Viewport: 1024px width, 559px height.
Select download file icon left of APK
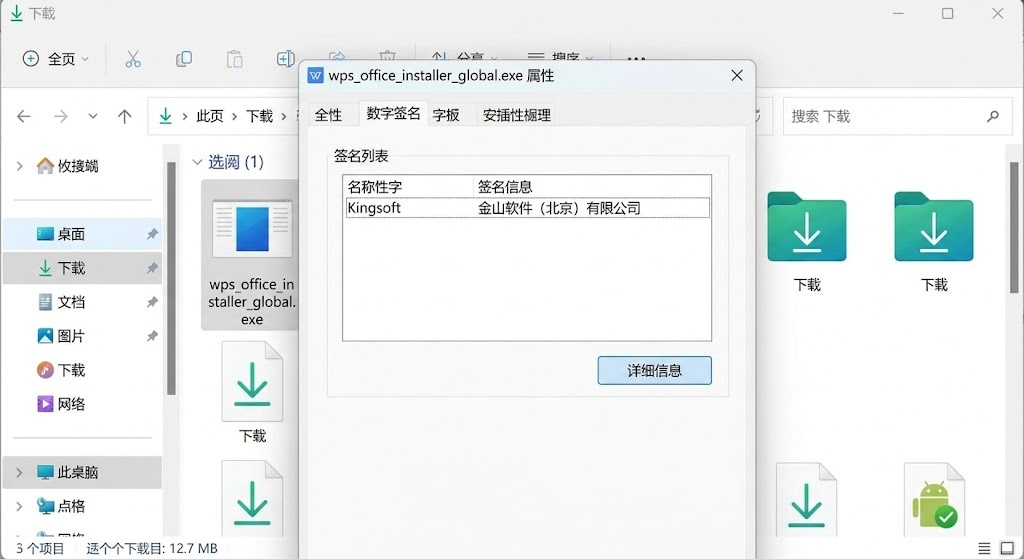(807, 500)
